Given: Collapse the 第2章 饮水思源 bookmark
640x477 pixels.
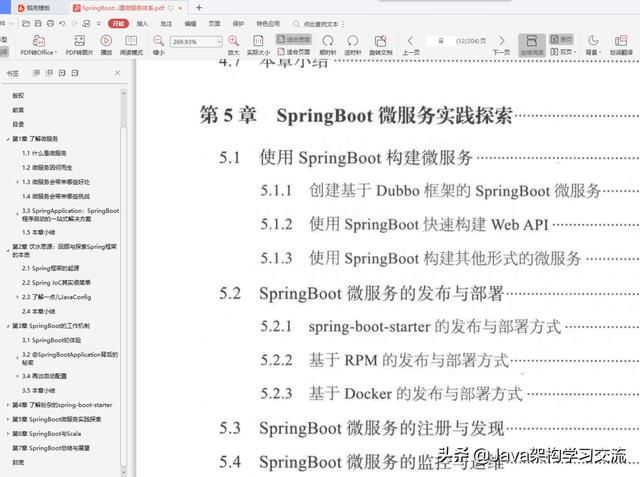Looking at the screenshot, I should pos(8,249).
